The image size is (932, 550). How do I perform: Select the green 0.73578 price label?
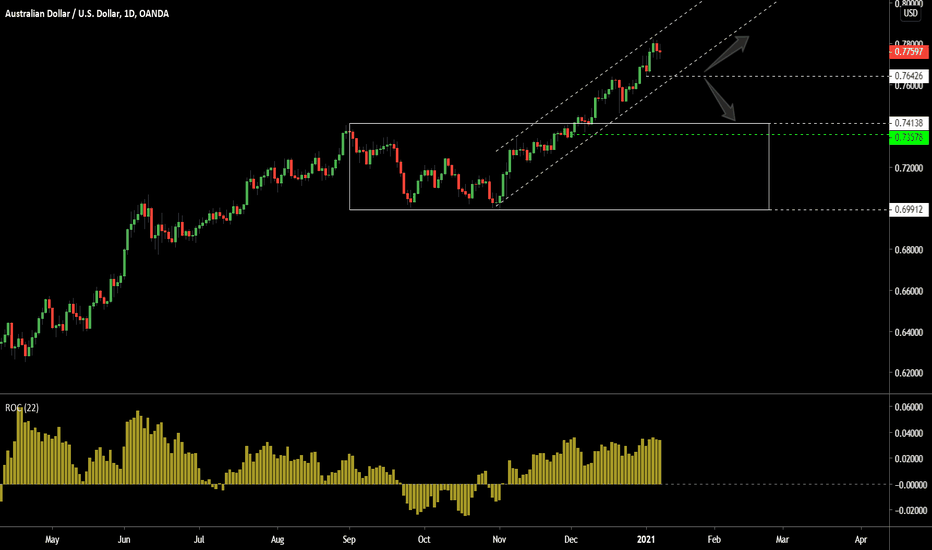pyautogui.click(x=909, y=137)
